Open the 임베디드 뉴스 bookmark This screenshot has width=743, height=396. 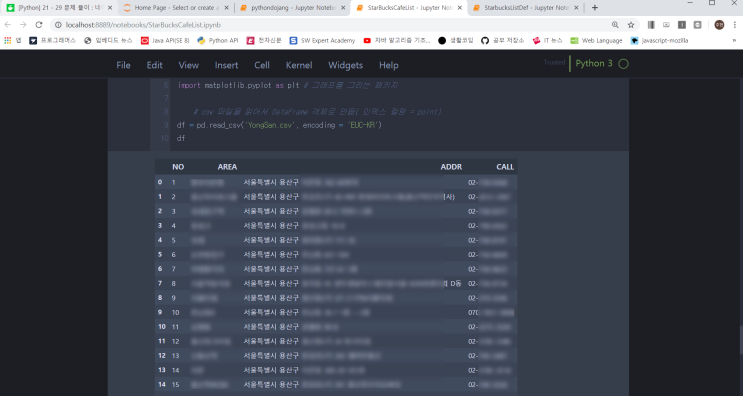(x=108, y=41)
